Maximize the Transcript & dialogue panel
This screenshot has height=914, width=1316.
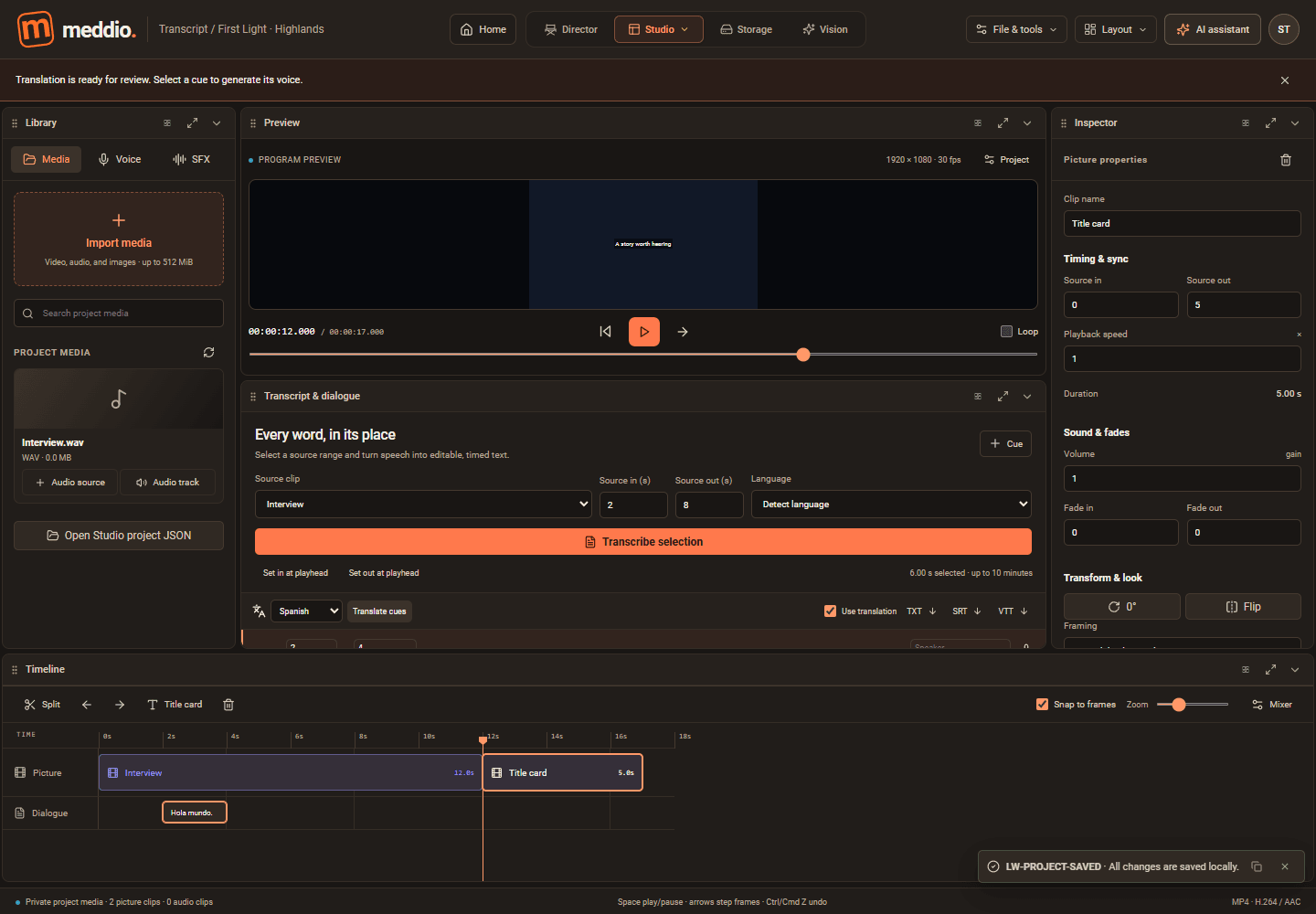point(1003,396)
